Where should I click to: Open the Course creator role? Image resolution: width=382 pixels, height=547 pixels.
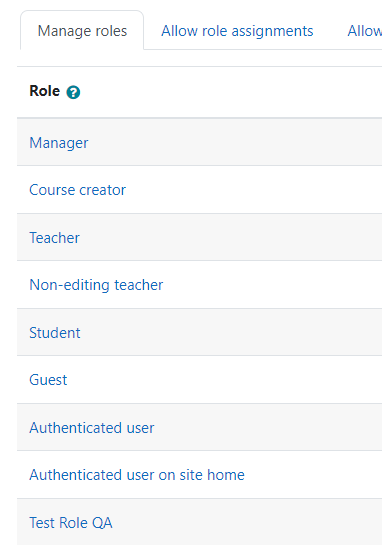tap(77, 190)
